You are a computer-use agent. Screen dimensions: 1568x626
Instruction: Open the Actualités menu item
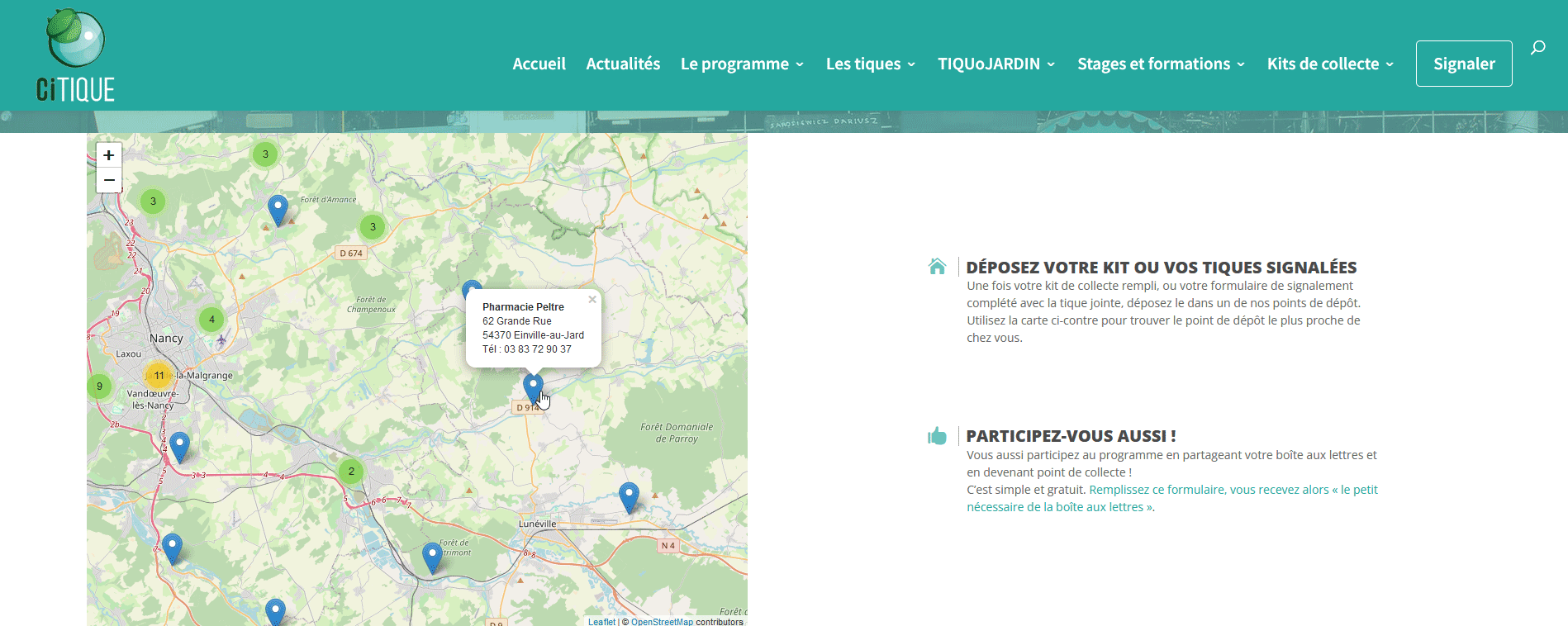[x=623, y=64]
